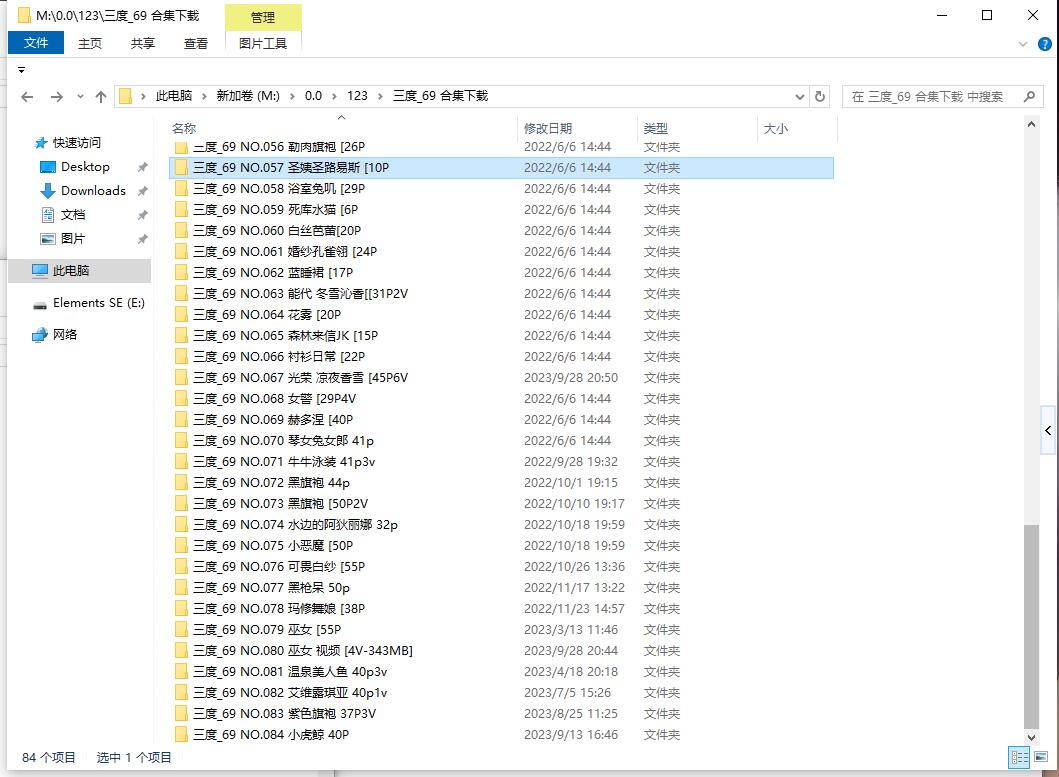Screen dimensions: 1059x777
Task: Open the 文件 menu
Action: [x=36, y=43]
